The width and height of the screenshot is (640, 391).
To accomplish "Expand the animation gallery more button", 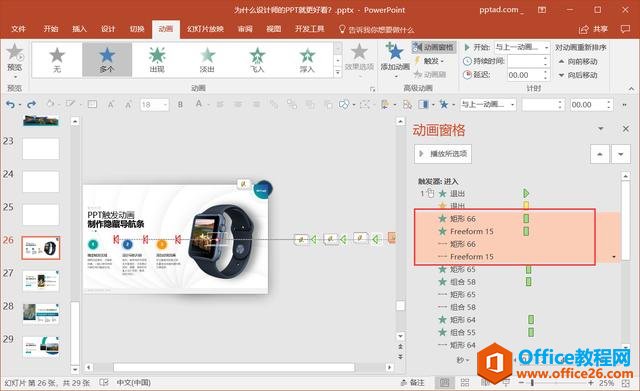I will [338, 72].
